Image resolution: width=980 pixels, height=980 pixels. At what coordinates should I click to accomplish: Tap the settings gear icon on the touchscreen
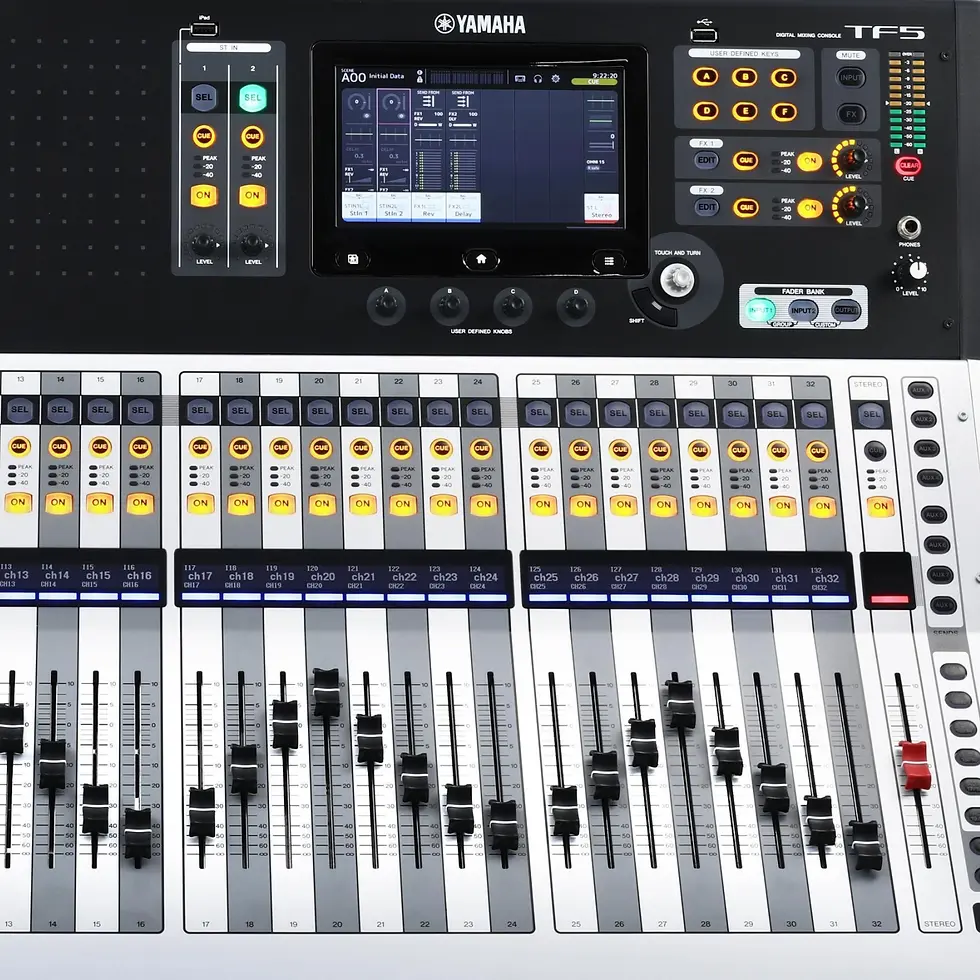coord(556,79)
